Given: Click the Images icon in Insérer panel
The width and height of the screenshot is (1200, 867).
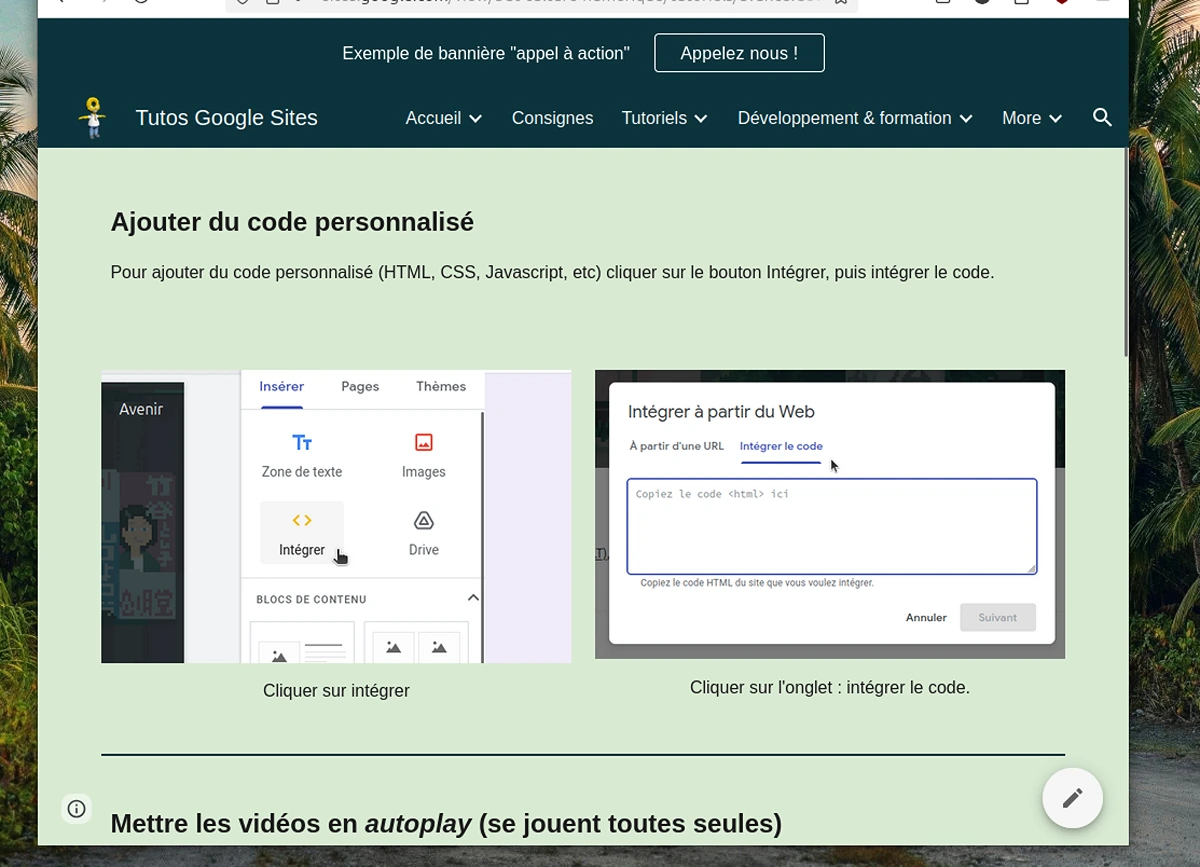Looking at the screenshot, I should (x=423, y=442).
